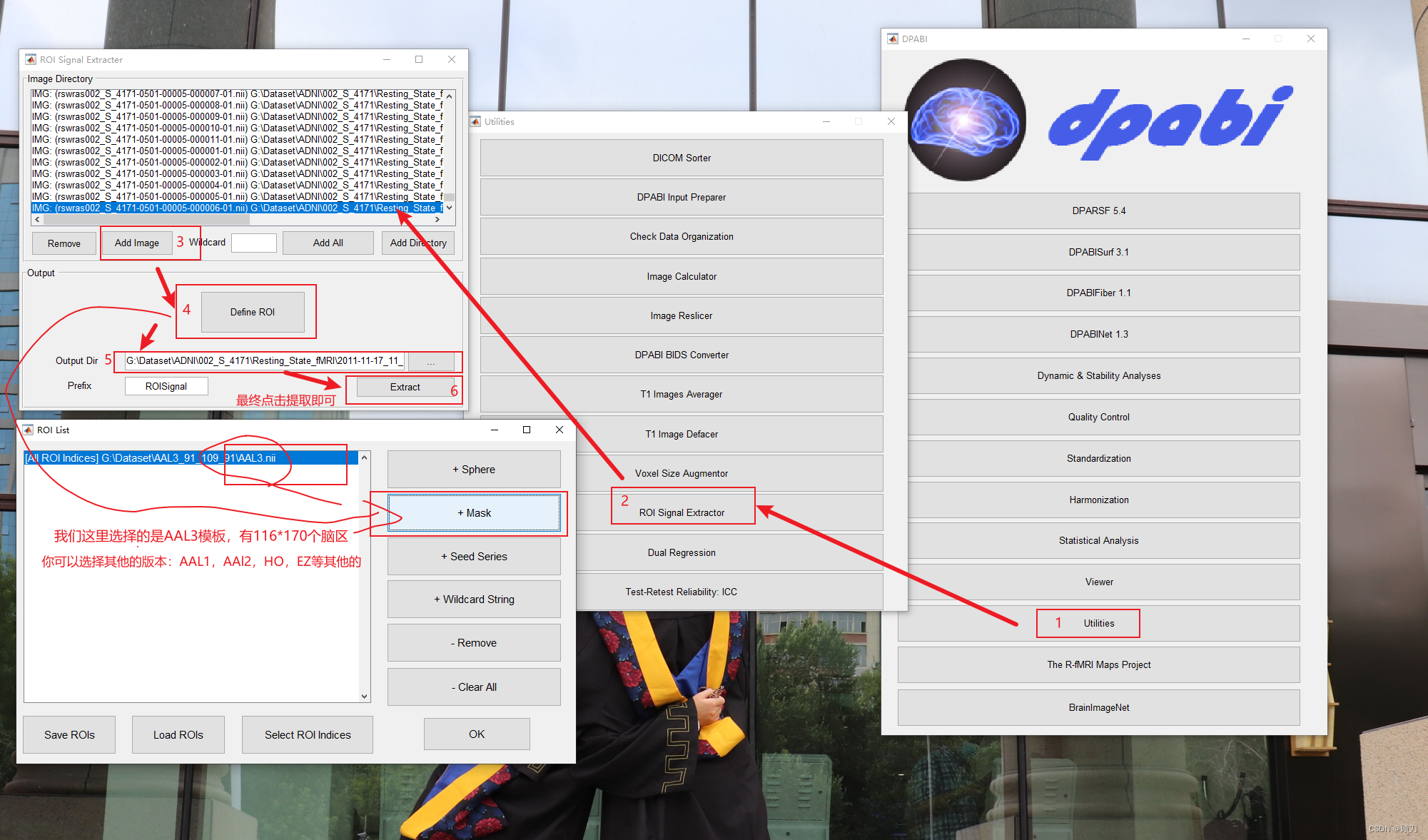Click Select ROI Indices button
Screen dimensions: 1428x840
[308, 735]
